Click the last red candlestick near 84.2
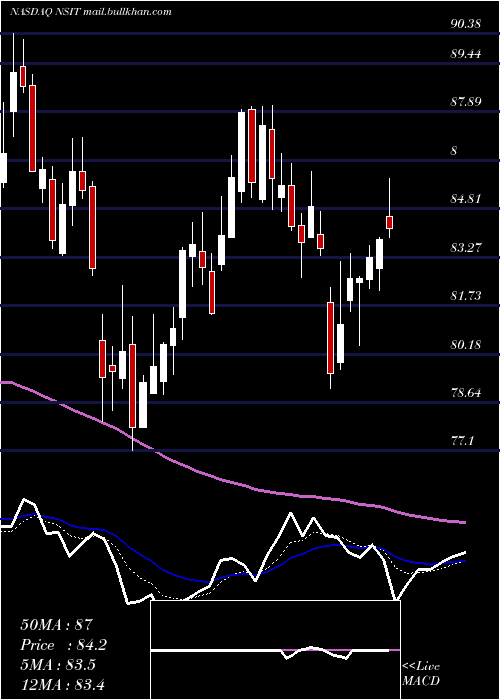 (389, 222)
